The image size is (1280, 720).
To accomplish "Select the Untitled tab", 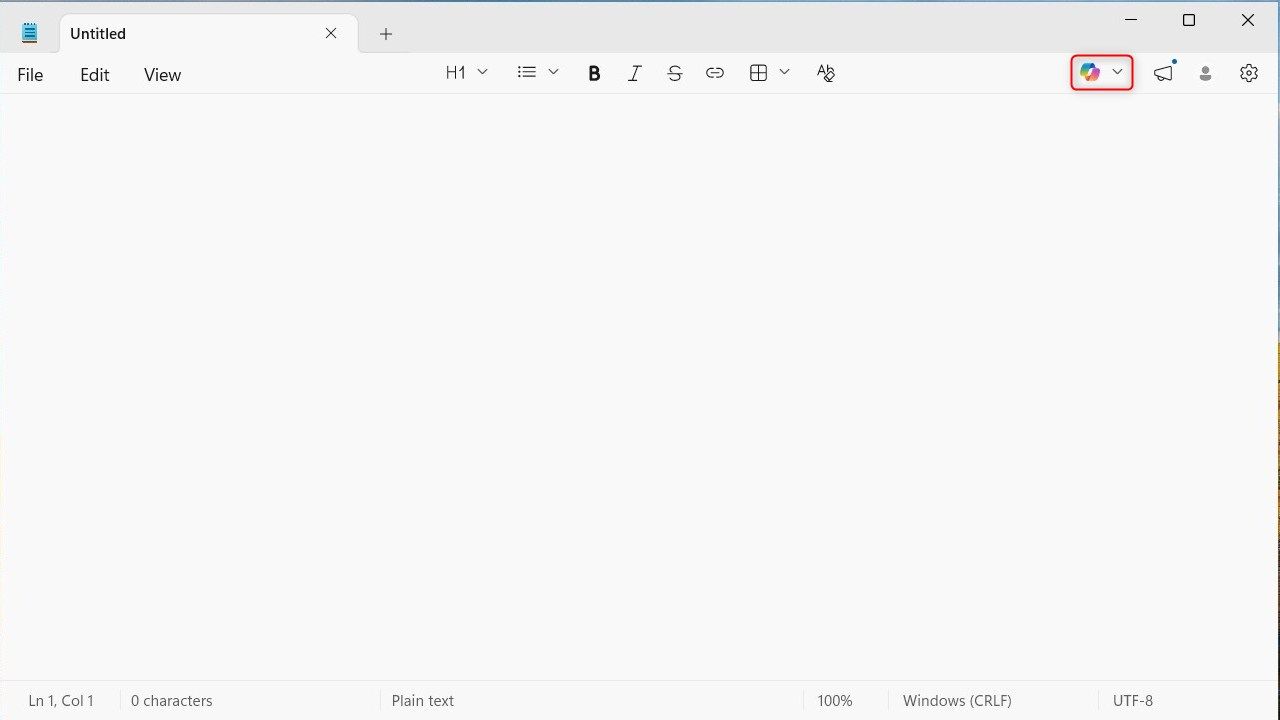I will tap(208, 33).
